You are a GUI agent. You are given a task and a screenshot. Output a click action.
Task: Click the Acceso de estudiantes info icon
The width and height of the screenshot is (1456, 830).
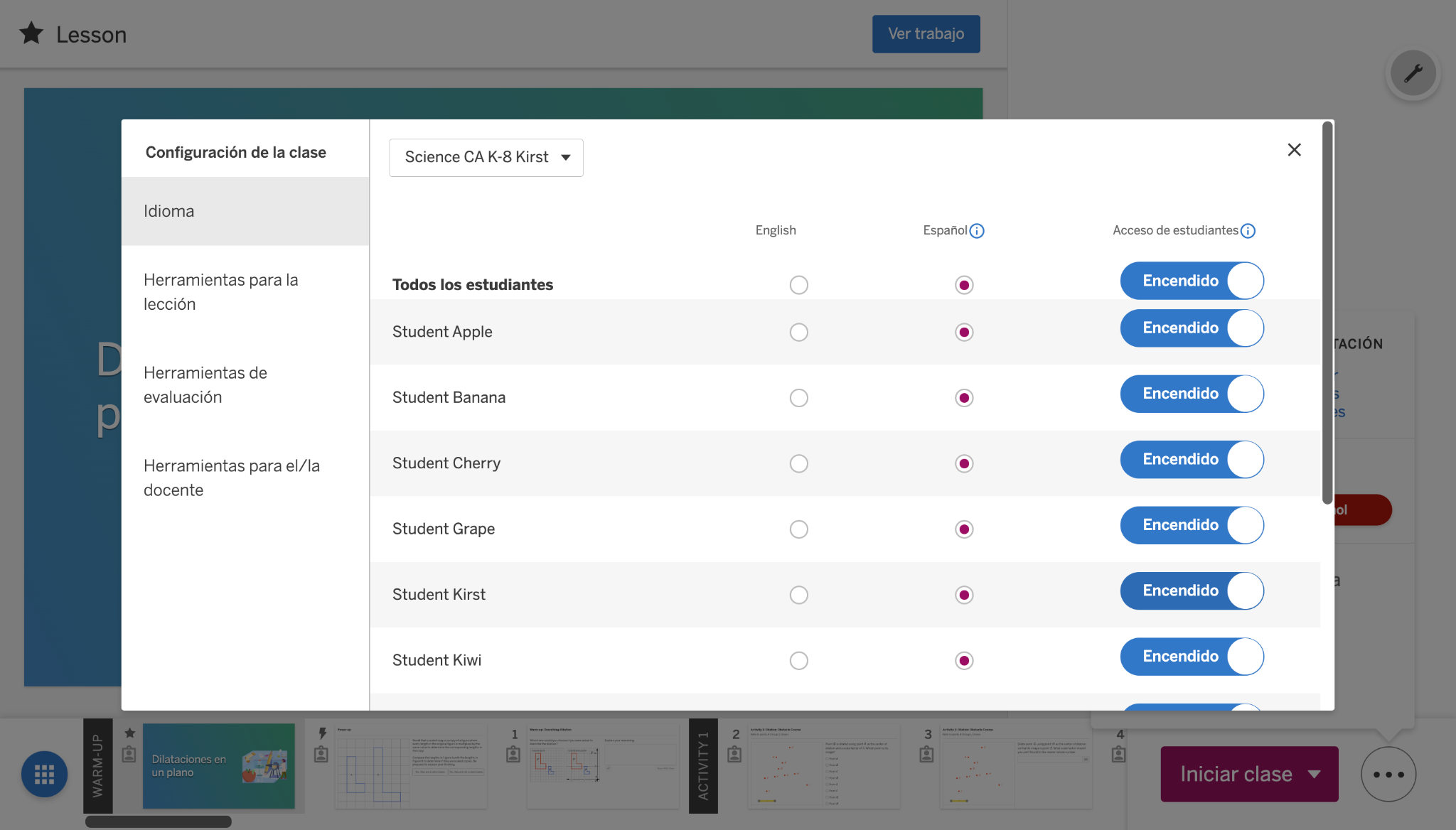1248,231
